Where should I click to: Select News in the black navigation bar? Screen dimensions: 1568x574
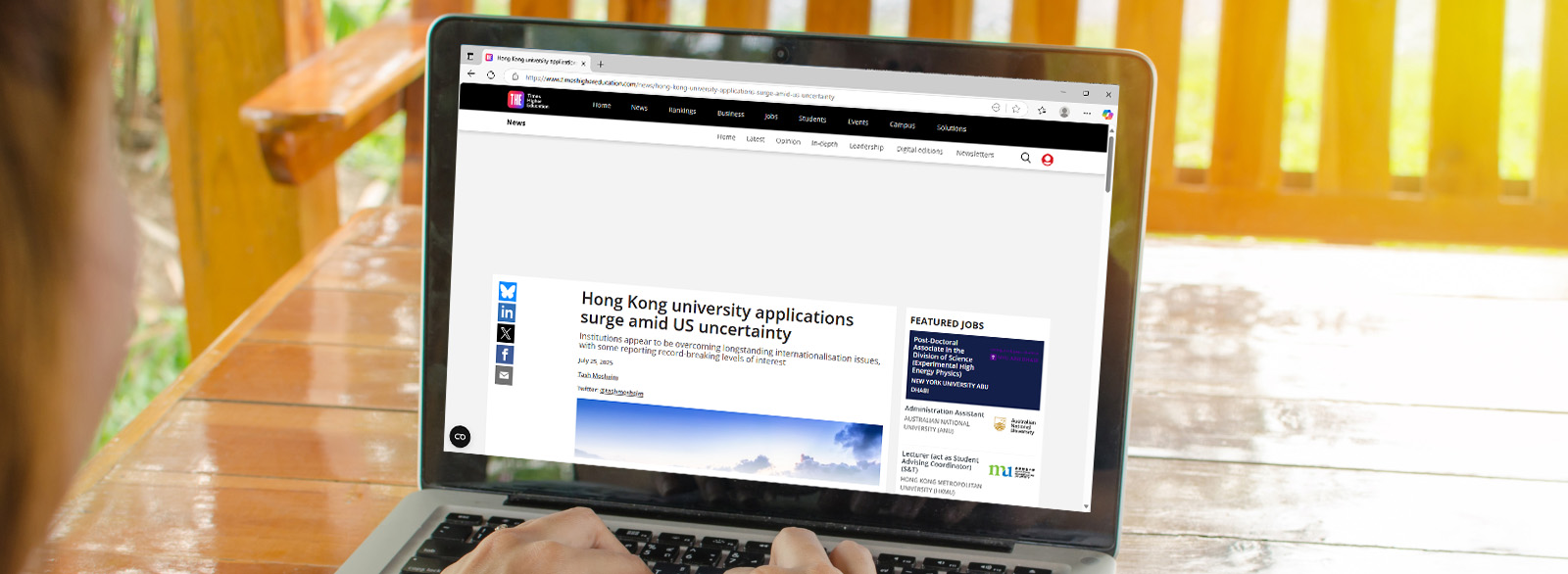point(639,108)
